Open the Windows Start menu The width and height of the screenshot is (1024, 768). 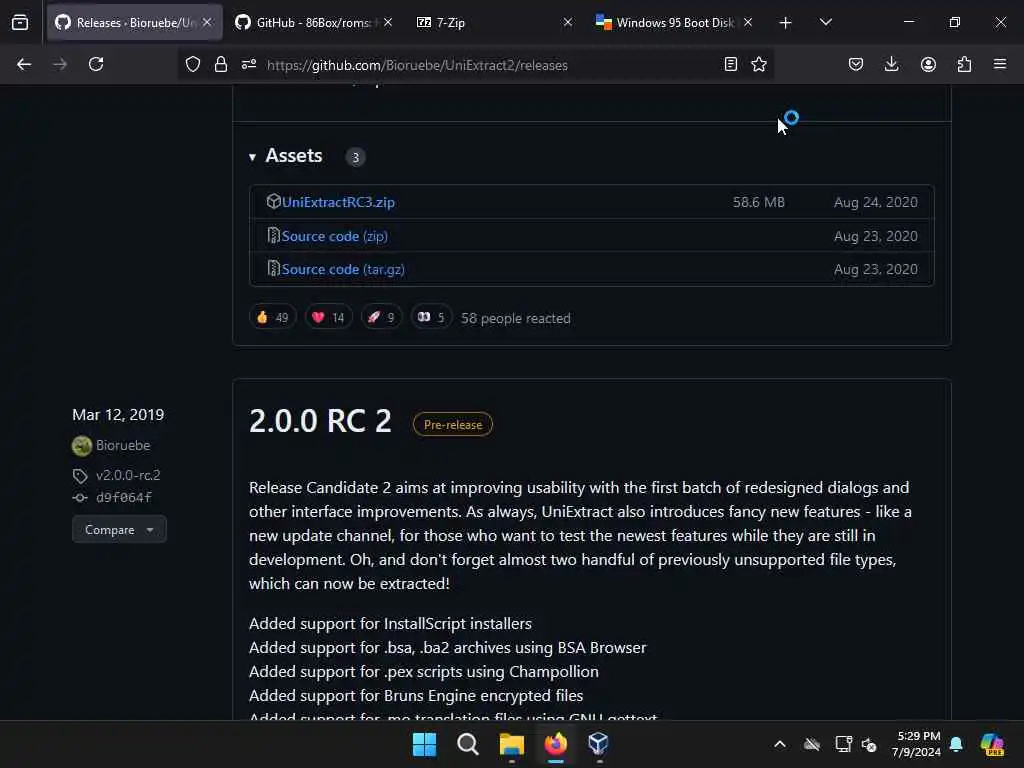tap(424, 744)
